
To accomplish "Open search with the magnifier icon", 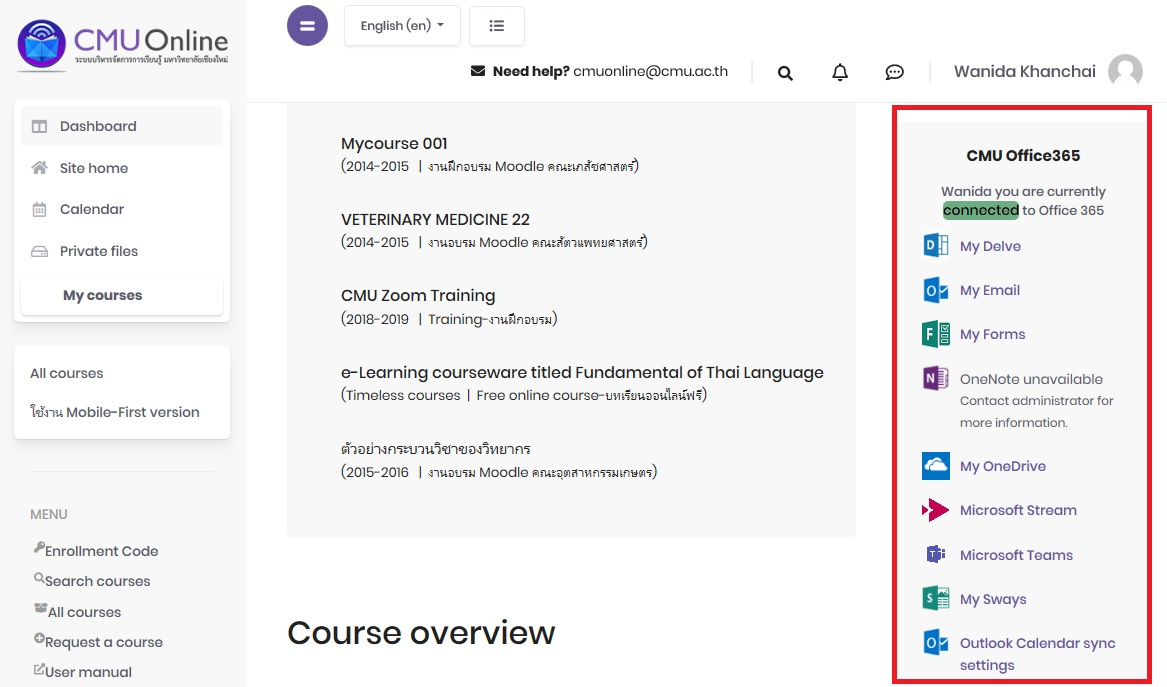I will (785, 73).
